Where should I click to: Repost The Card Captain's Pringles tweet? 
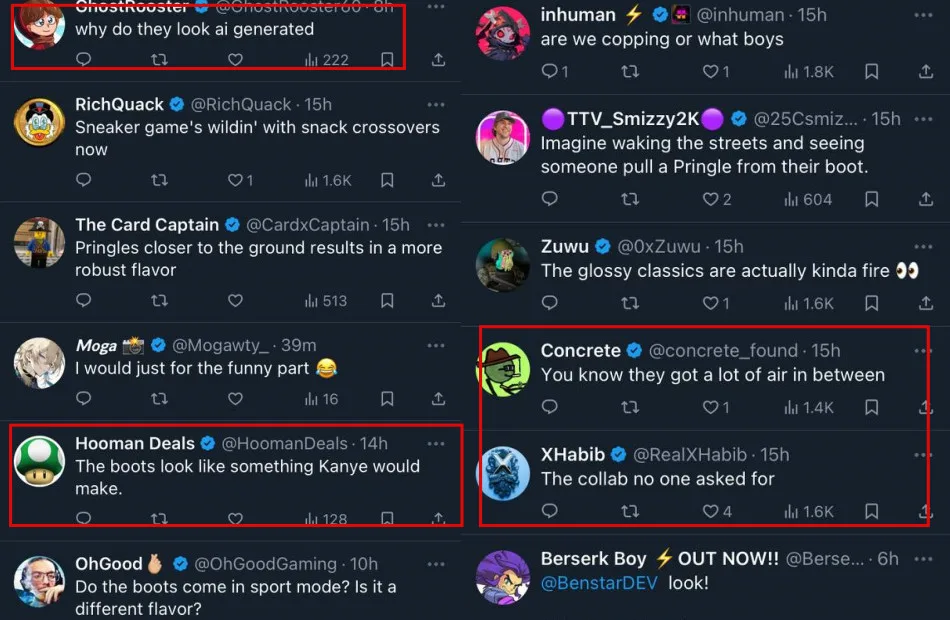[159, 301]
